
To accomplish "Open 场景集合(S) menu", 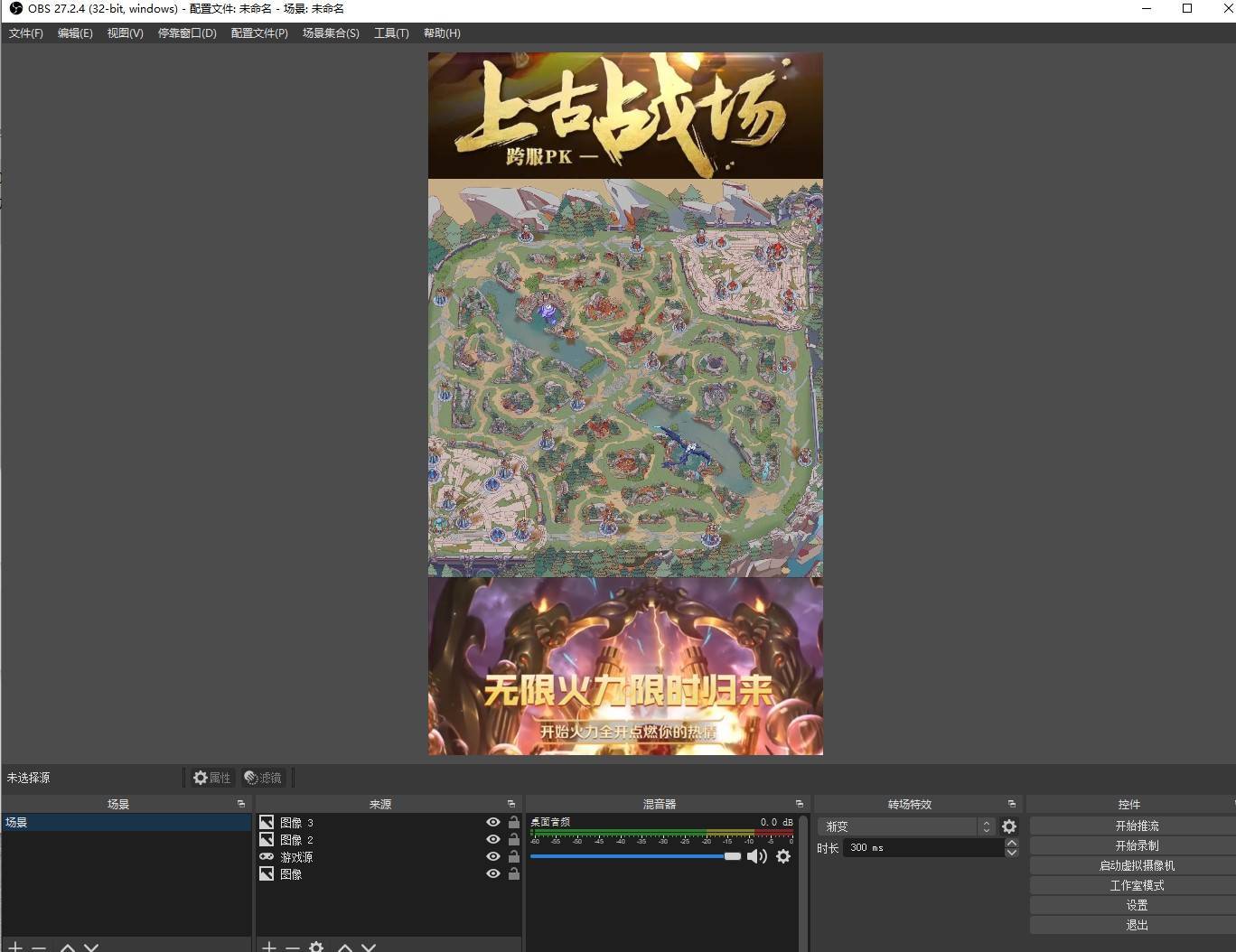I will pos(331,33).
